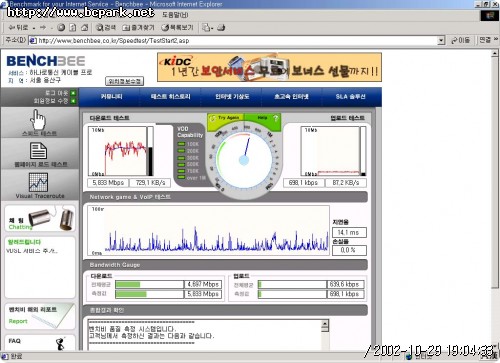Open the 채팅 Chatting tin-can panel
The width and height of the screenshot is (500, 363).
(x=40, y=218)
